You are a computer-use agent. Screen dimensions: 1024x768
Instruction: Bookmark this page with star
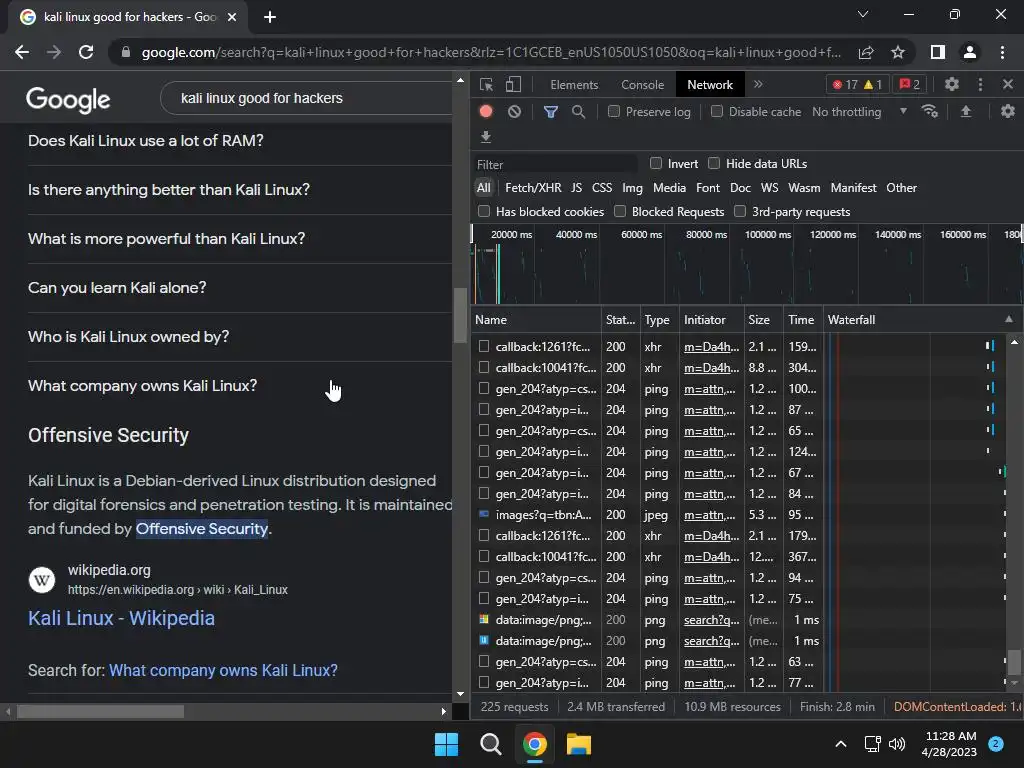pyautogui.click(x=898, y=52)
